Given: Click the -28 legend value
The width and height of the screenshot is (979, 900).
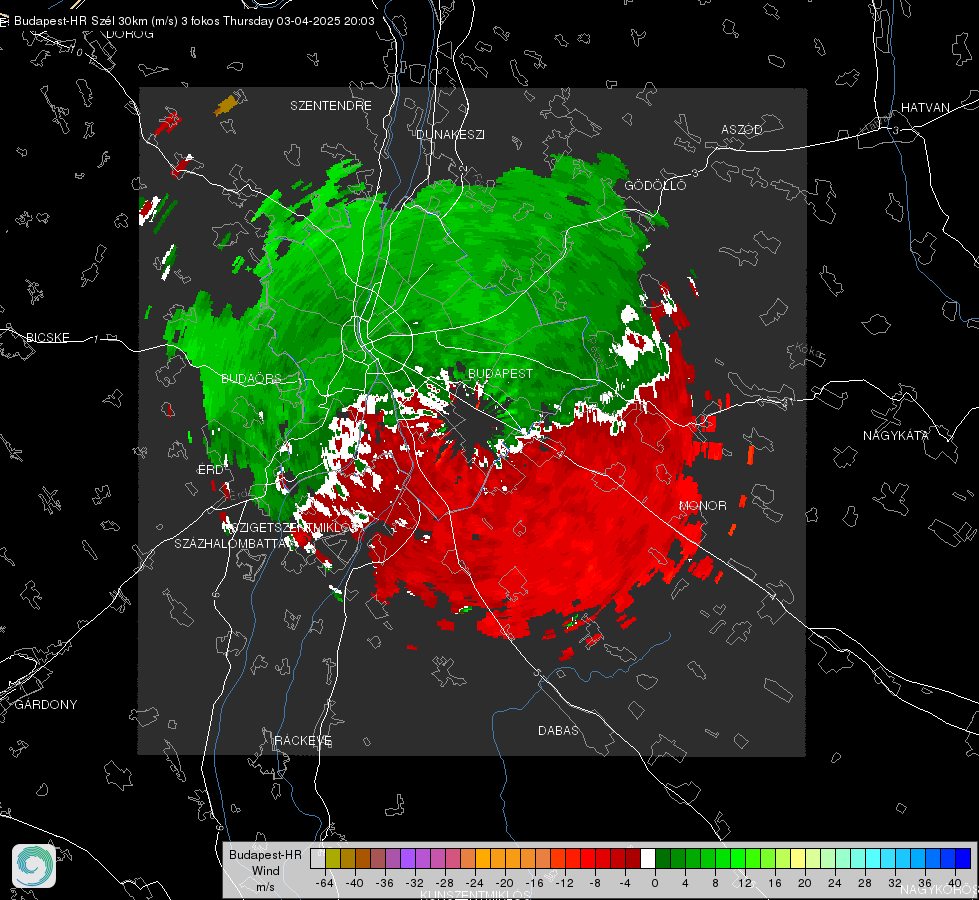Looking at the screenshot, I should click(445, 883).
